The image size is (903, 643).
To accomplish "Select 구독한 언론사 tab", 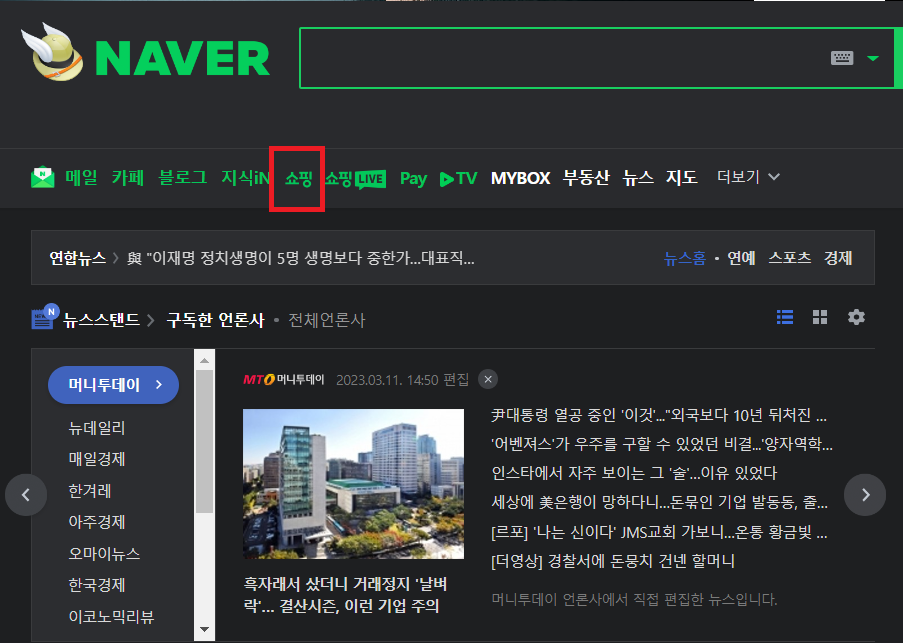I will pos(215,320).
